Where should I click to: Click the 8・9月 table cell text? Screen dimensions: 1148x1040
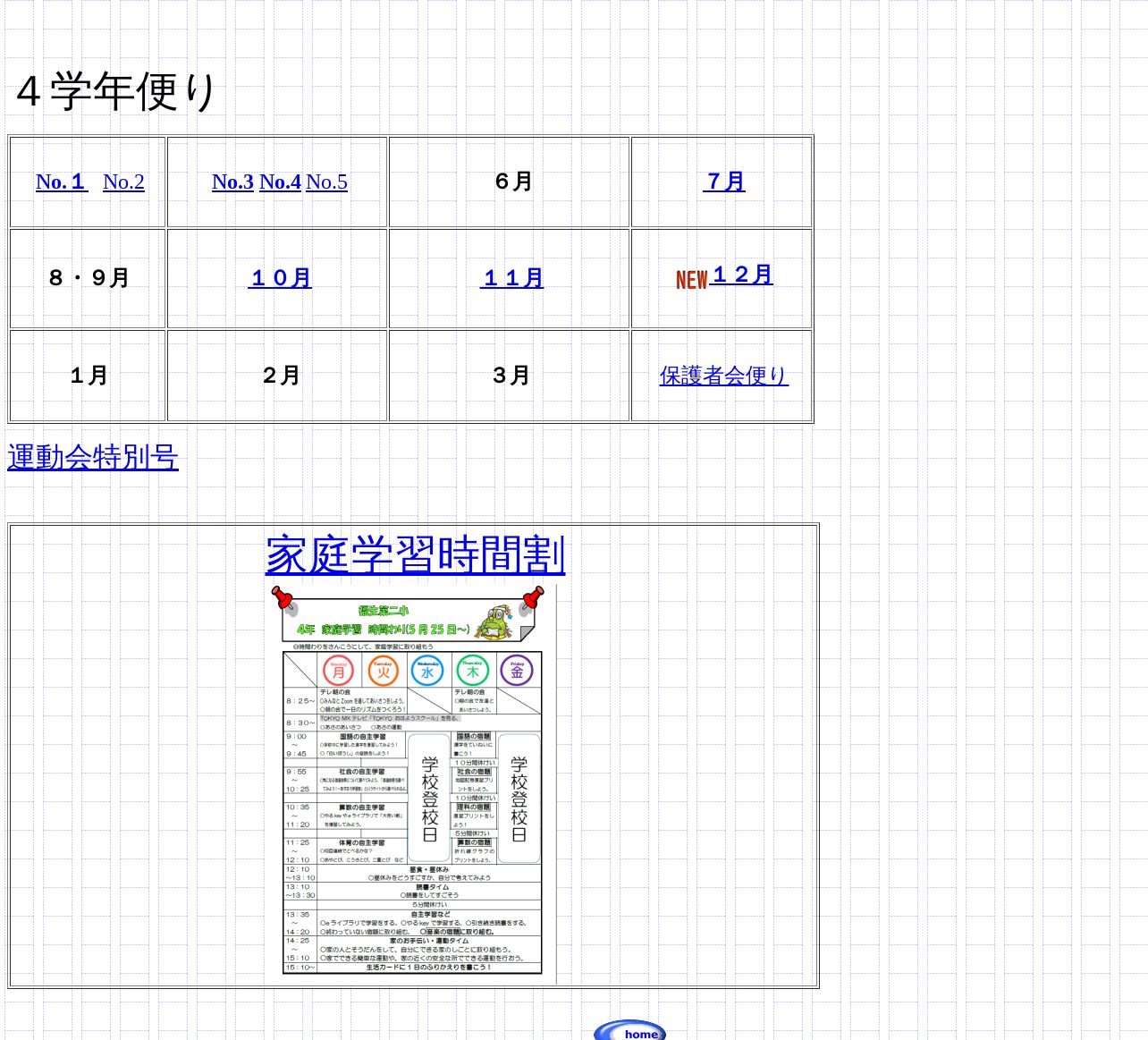point(89,278)
